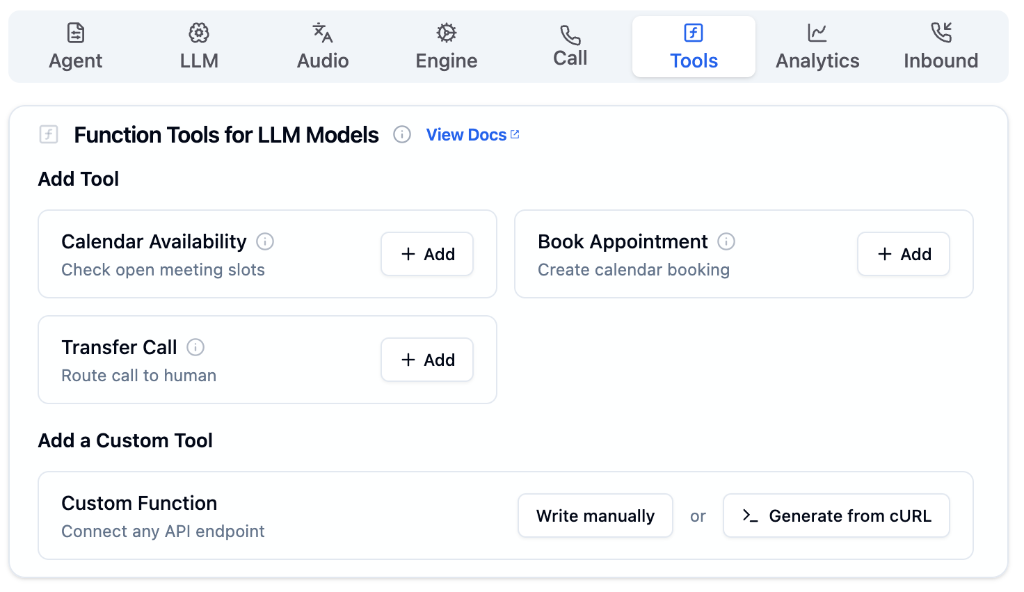Click the Route call to human text
1024x592 pixels.
pyautogui.click(x=139, y=376)
